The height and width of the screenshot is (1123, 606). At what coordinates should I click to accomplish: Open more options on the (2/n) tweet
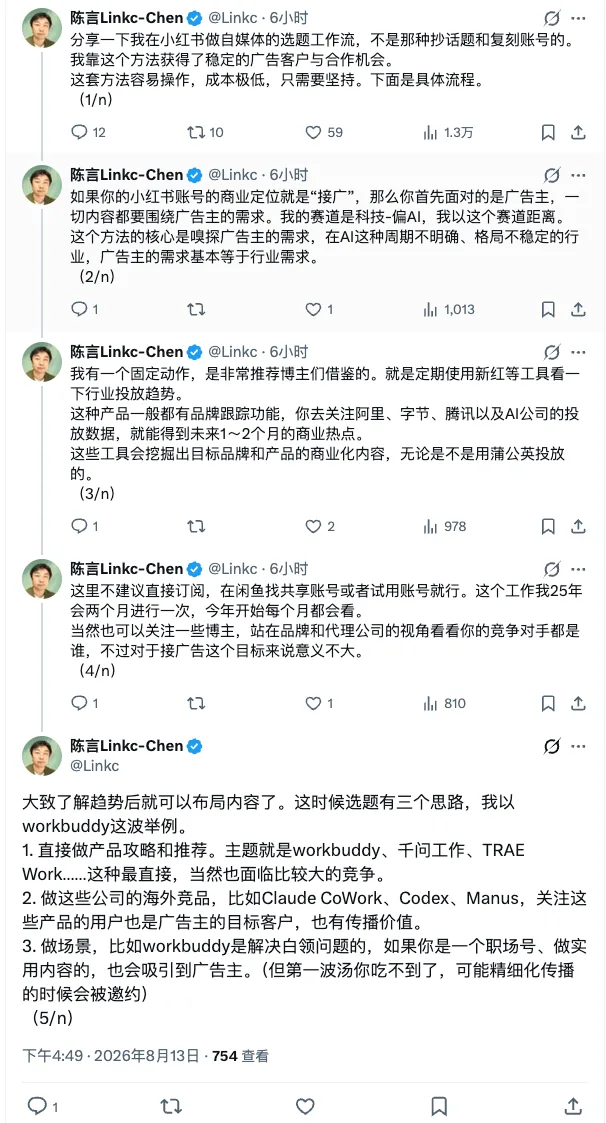[578, 175]
